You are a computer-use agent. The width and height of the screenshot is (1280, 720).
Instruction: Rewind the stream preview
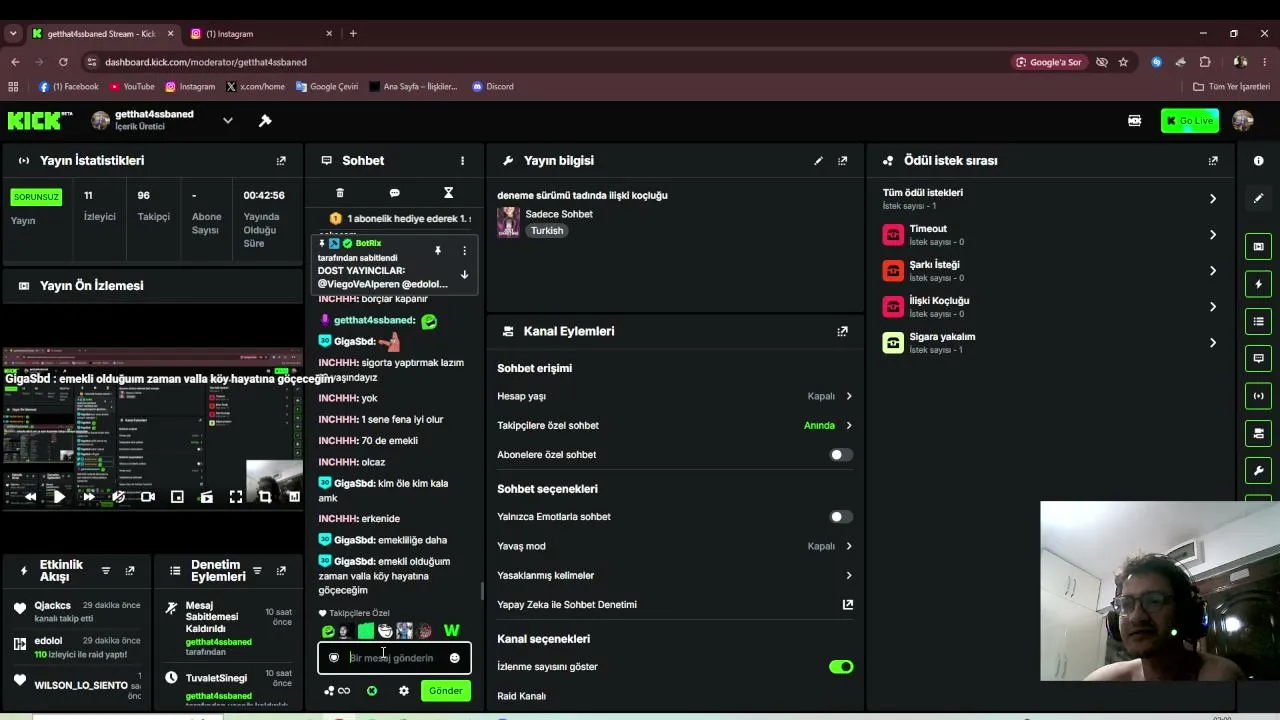(30, 497)
